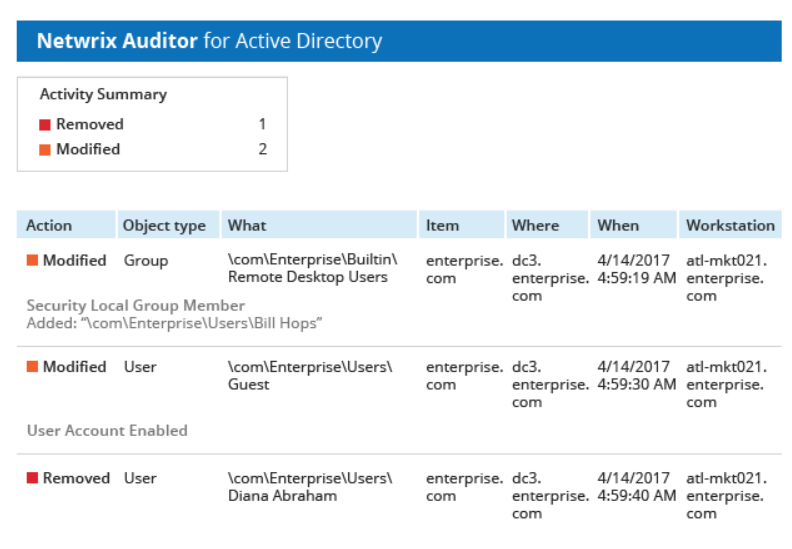792x549 pixels.
Task: Click the Remote Desktop Users path
Action: pos(313,268)
